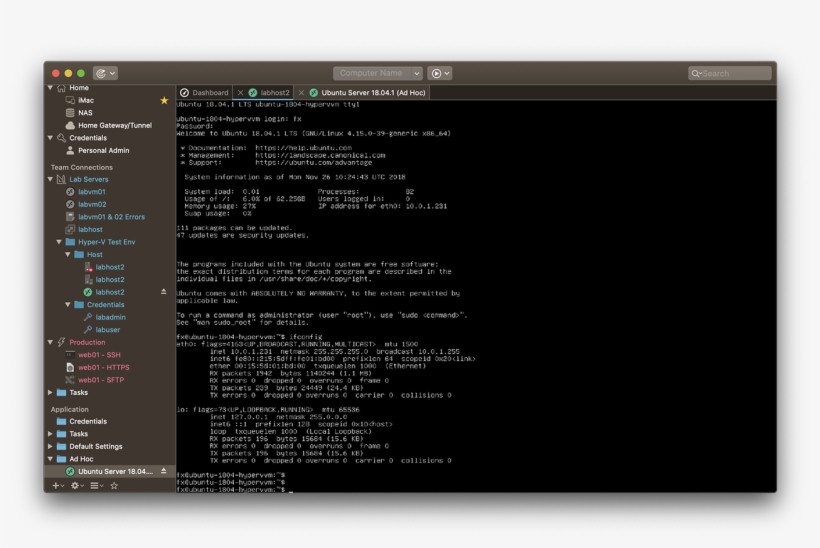Click https://landscape.canonical.com in terminal
This screenshot has height=548, width=820.
tap(320, 155)
